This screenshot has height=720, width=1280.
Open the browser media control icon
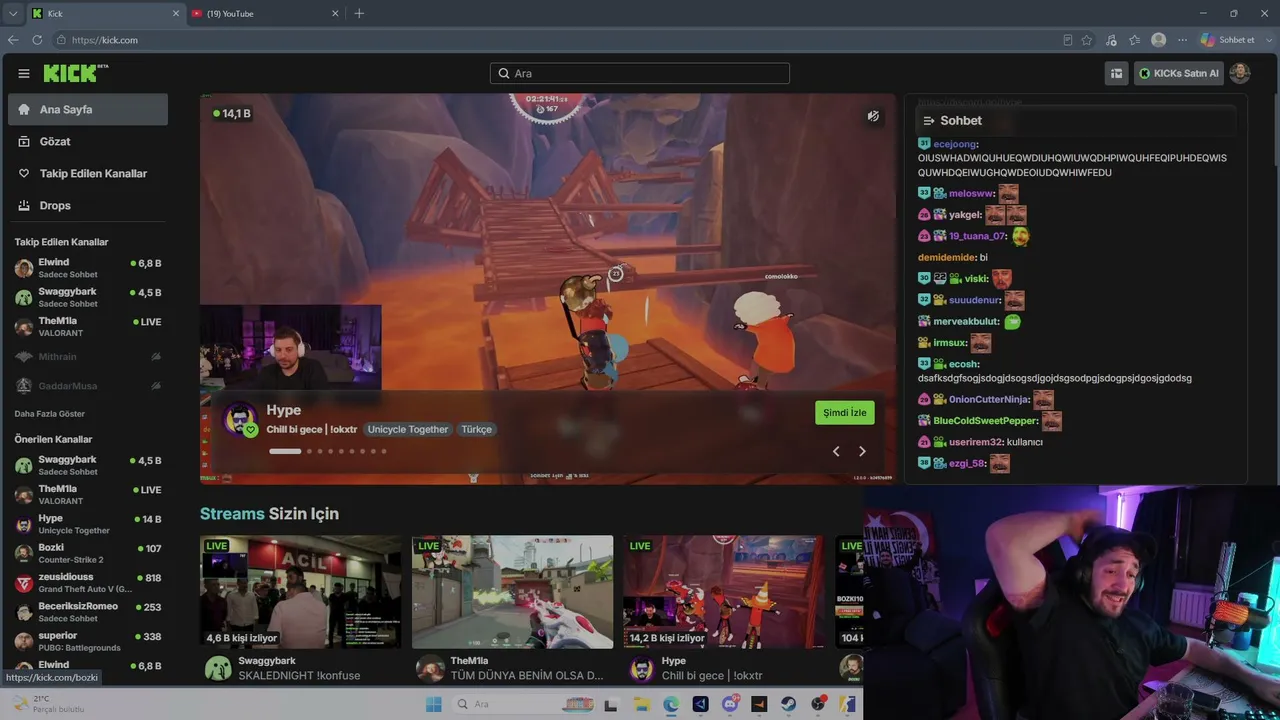[1111, 40]
